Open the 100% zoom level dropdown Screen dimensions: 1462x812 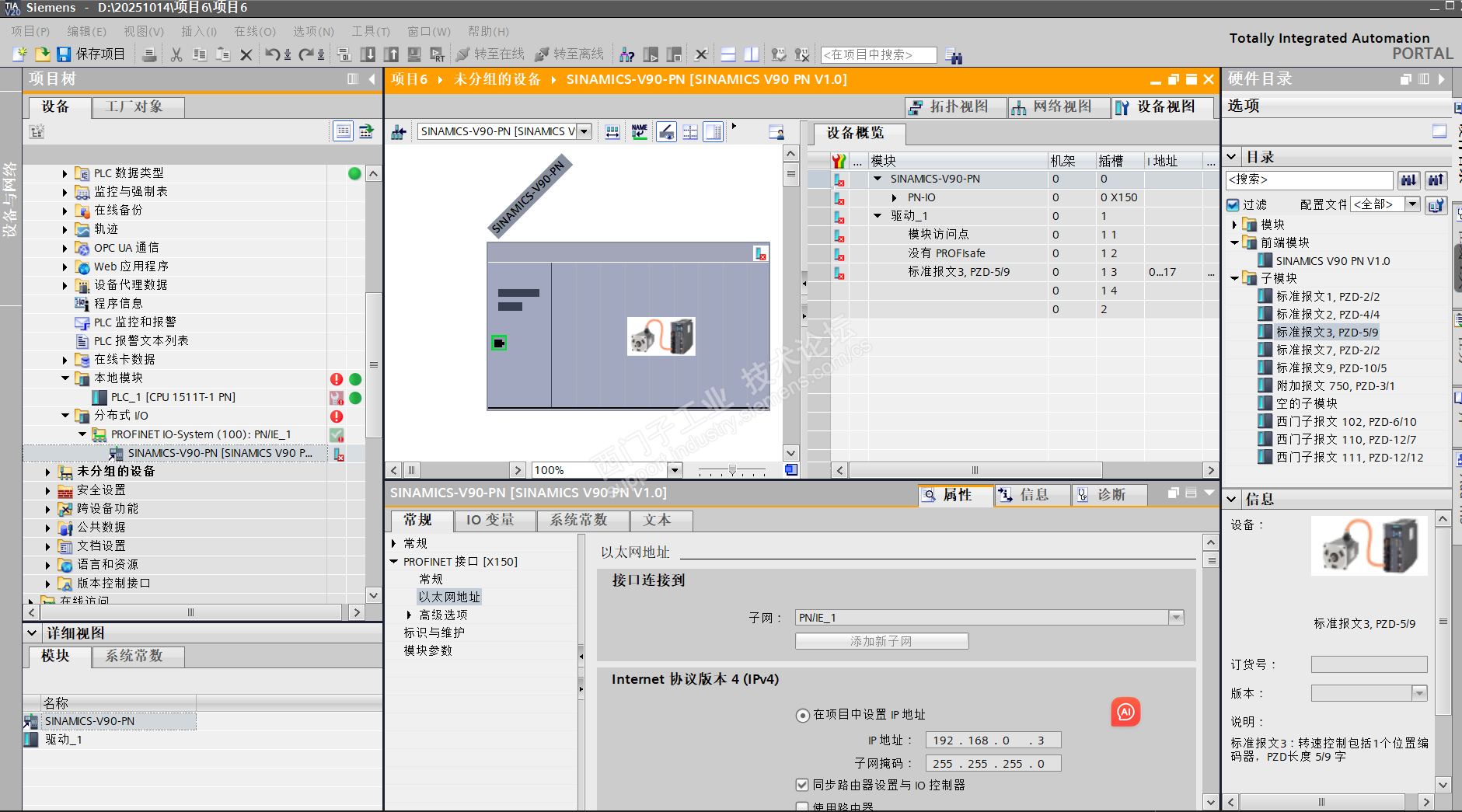(675, 470)
